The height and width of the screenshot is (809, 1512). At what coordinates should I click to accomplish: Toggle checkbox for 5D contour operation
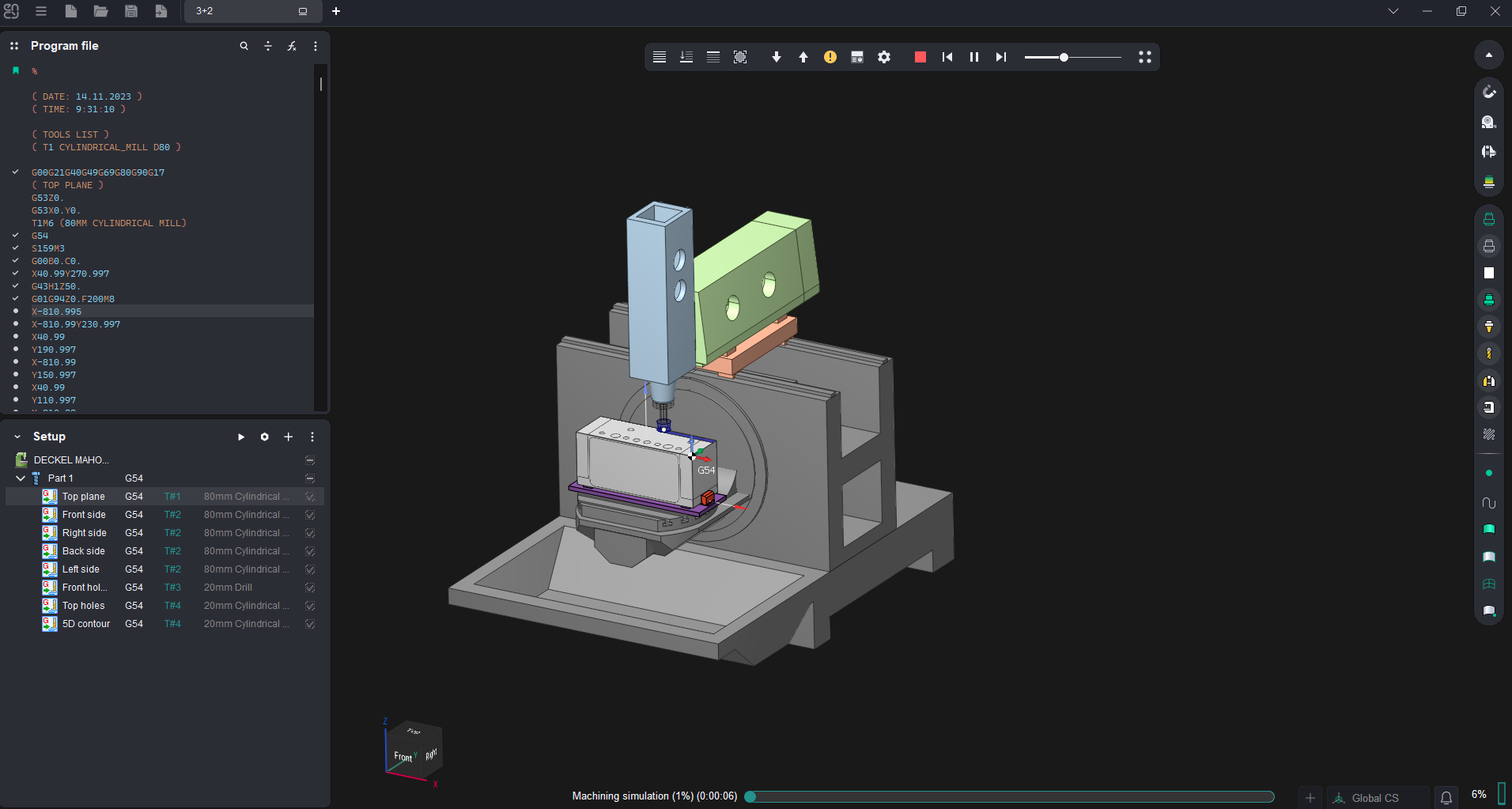click(310, 624)
